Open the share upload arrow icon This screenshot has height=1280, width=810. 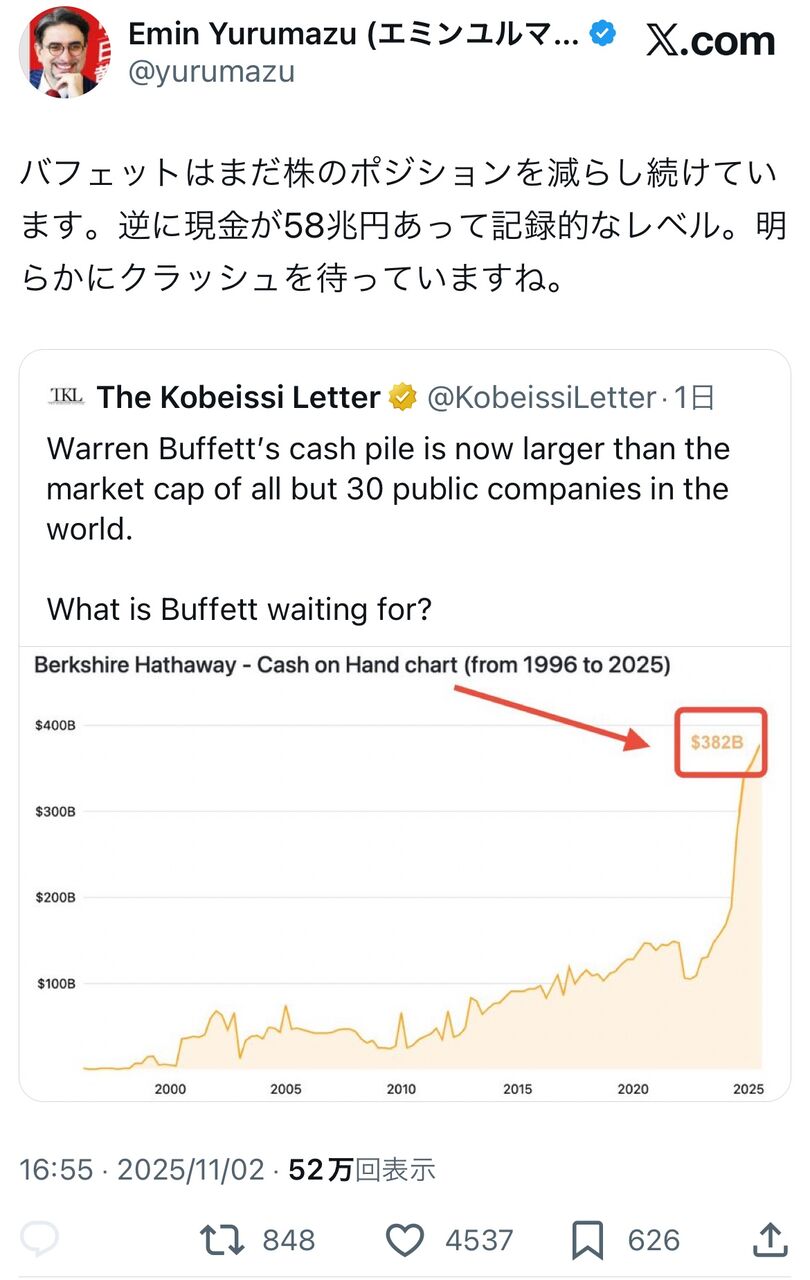pos(770,1240)
